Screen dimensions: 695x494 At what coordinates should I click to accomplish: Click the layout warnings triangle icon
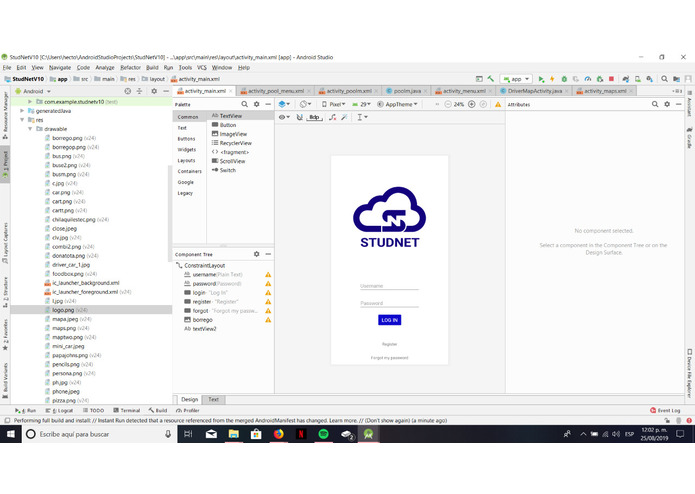click(498, 104)
